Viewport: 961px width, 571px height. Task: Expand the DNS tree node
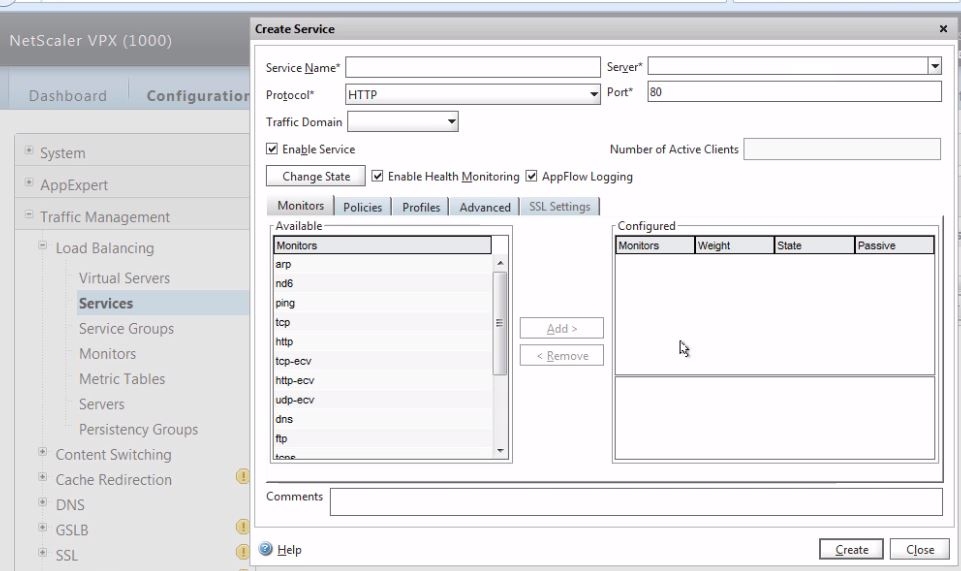tap(42, 502)
